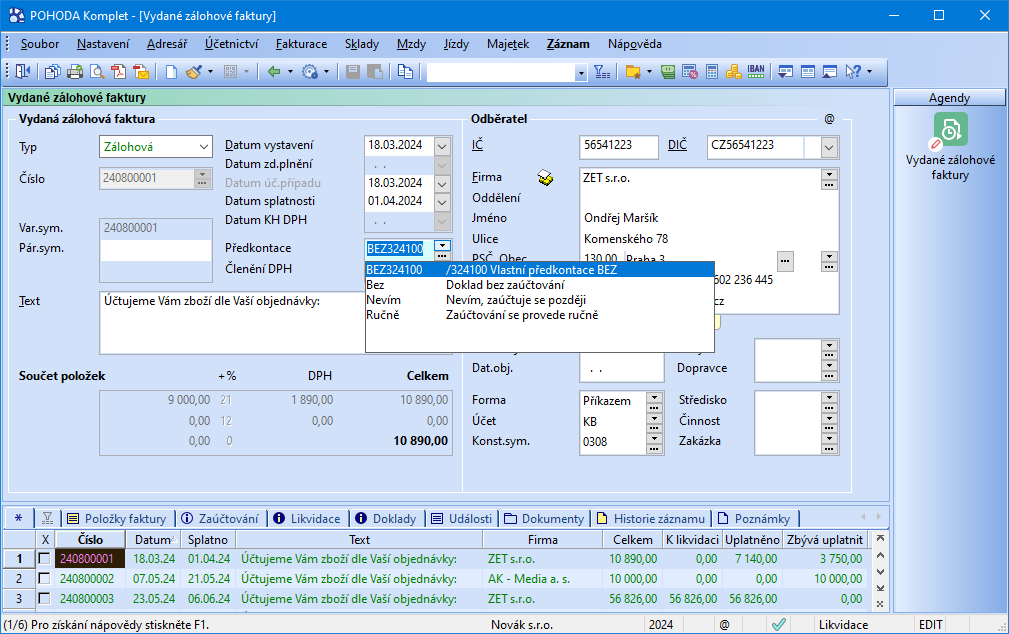Image resolution: width=1009 pixels, height=634 pixels.
Task: Open the DIČ field dropdown arrow
Action: click(x=829, y=148)
